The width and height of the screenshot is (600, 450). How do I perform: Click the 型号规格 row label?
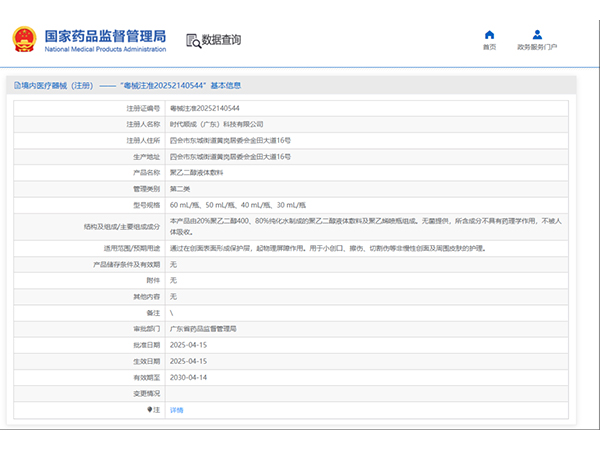(147, 205)
